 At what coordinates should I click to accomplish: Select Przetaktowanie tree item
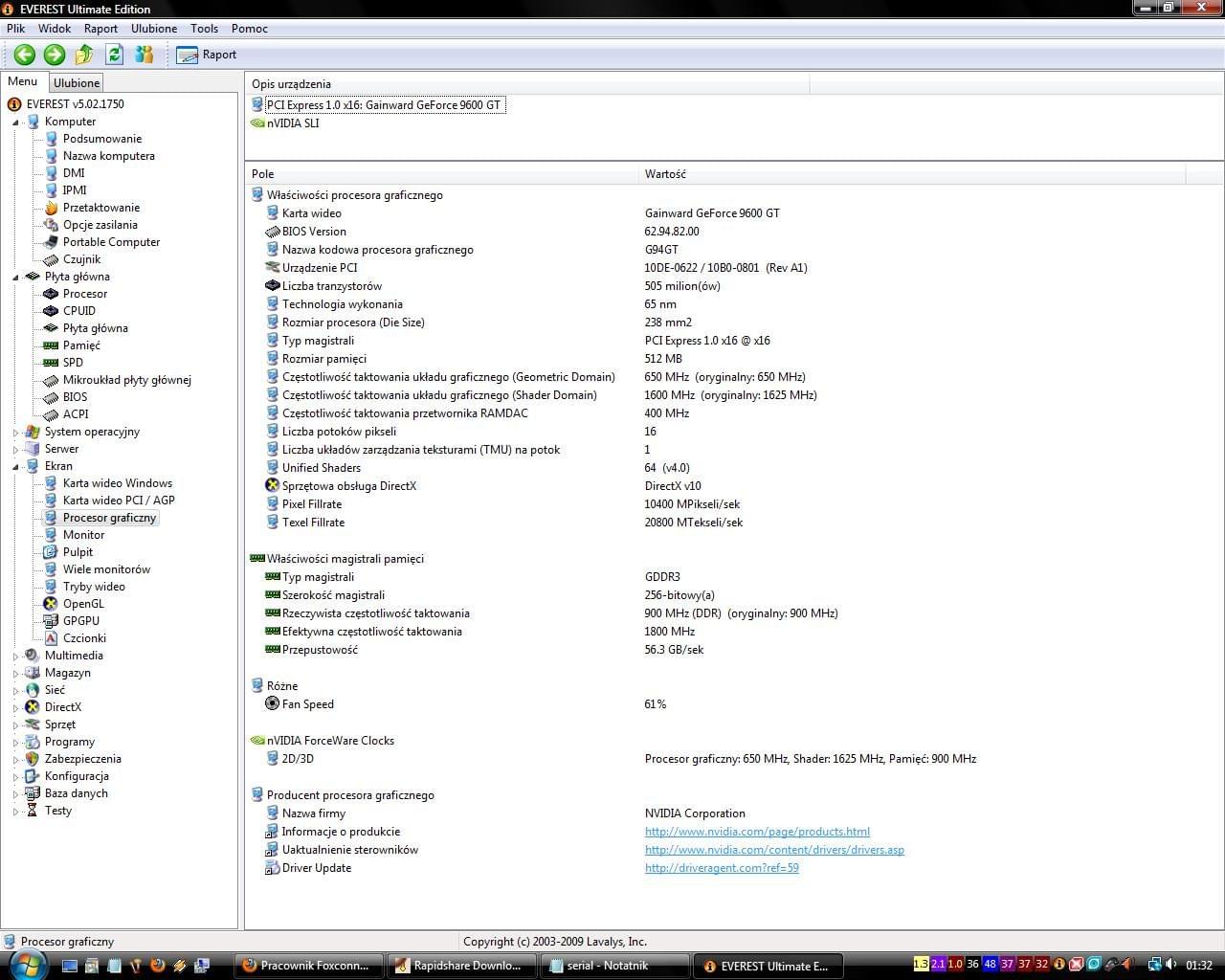(100, 208)
